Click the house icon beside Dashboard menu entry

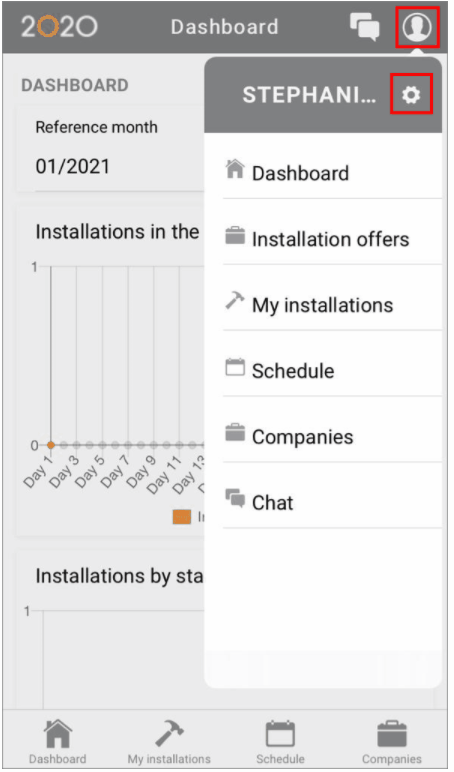coord(235,169)
